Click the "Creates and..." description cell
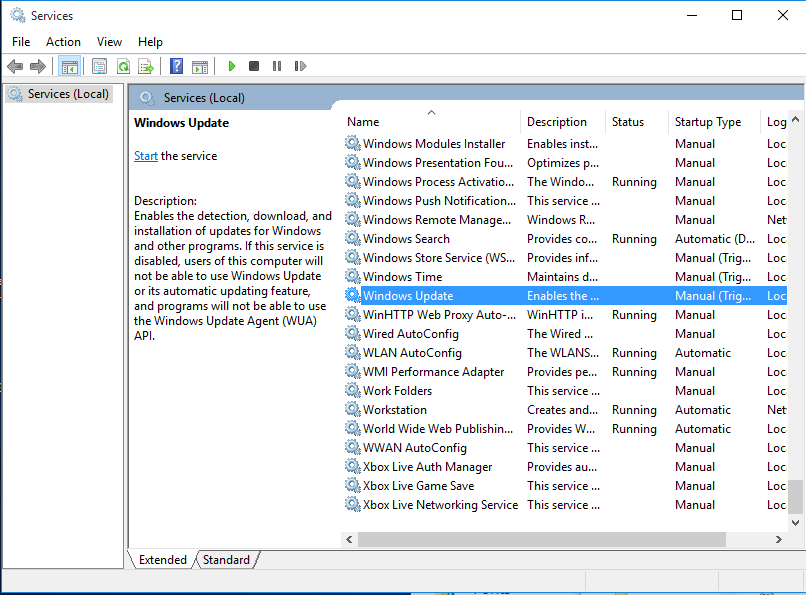This screenshot has width=806, height=595. click(x=562, y=410)
